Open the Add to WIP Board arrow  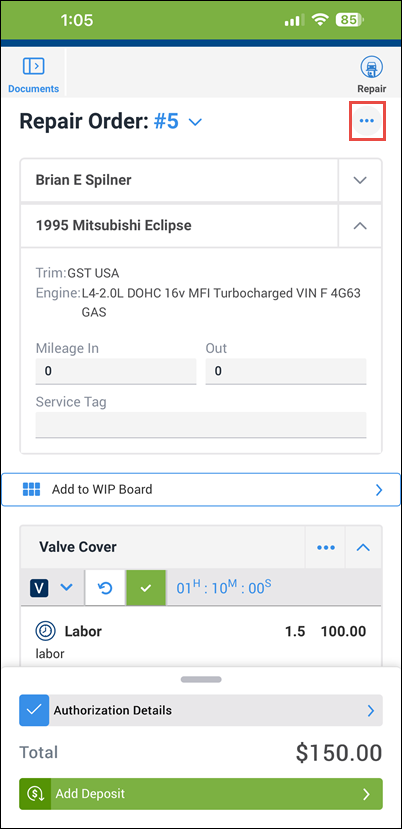click(379, 490)
